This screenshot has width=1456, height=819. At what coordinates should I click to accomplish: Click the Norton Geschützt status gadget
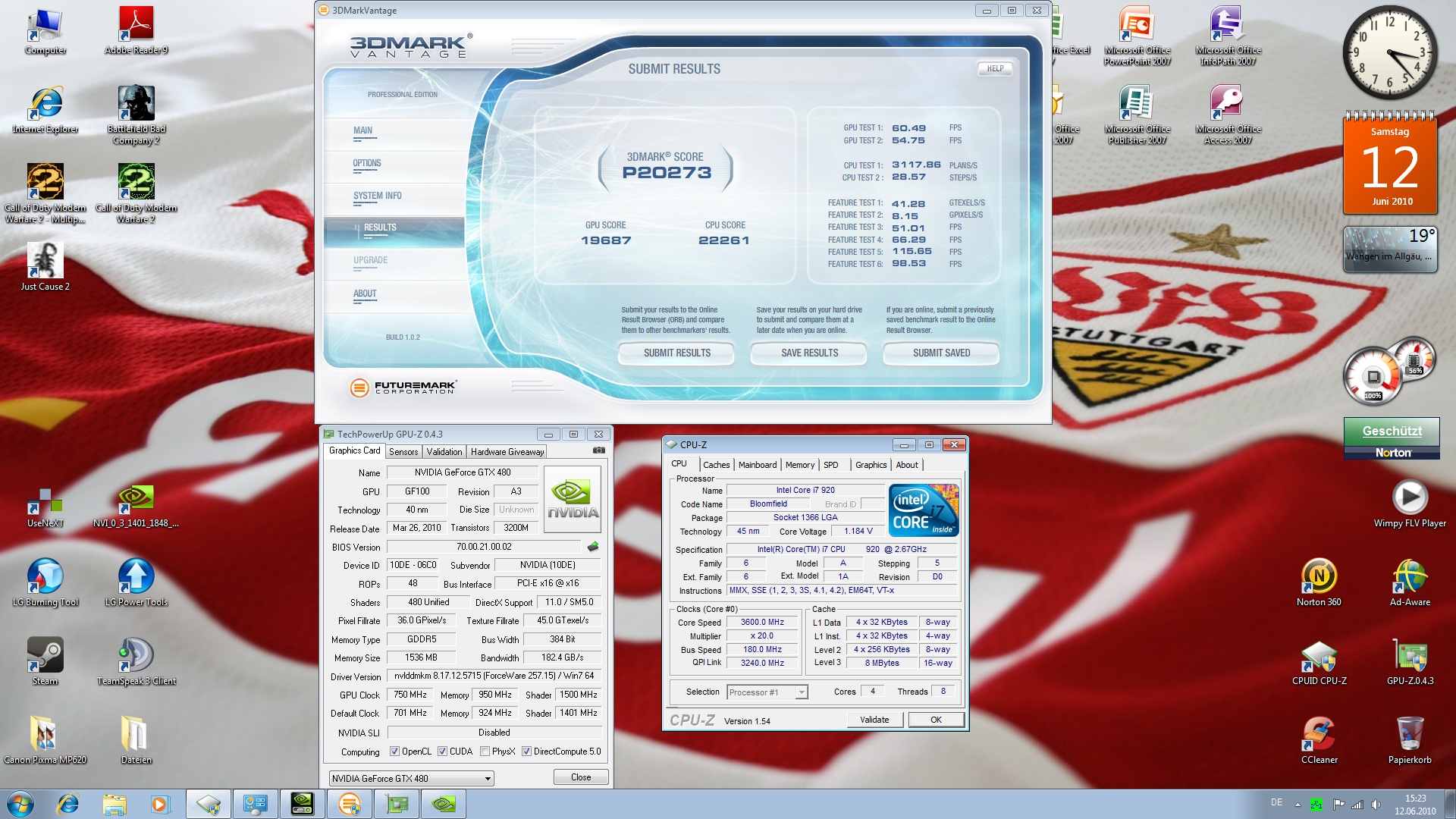click(1392, 438)
